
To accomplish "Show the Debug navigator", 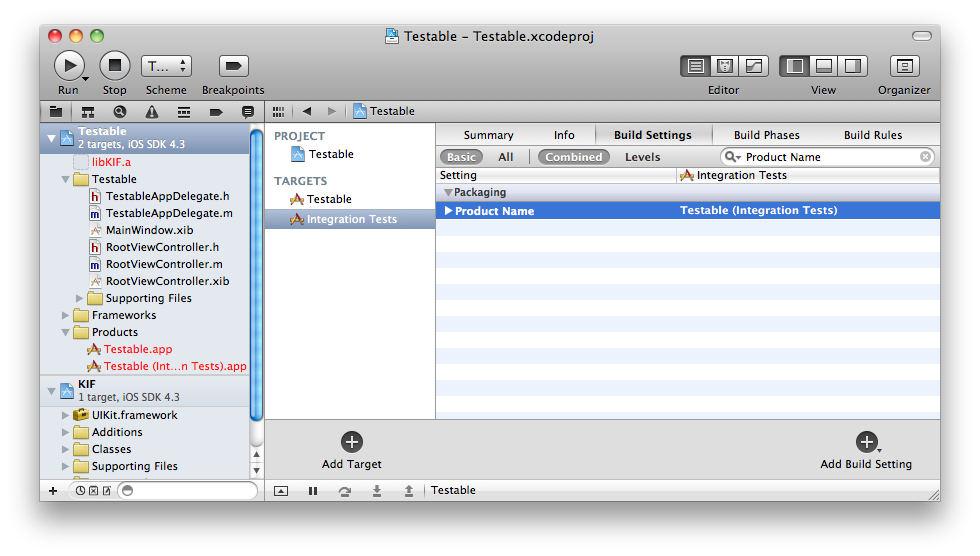I will (184, 112).
